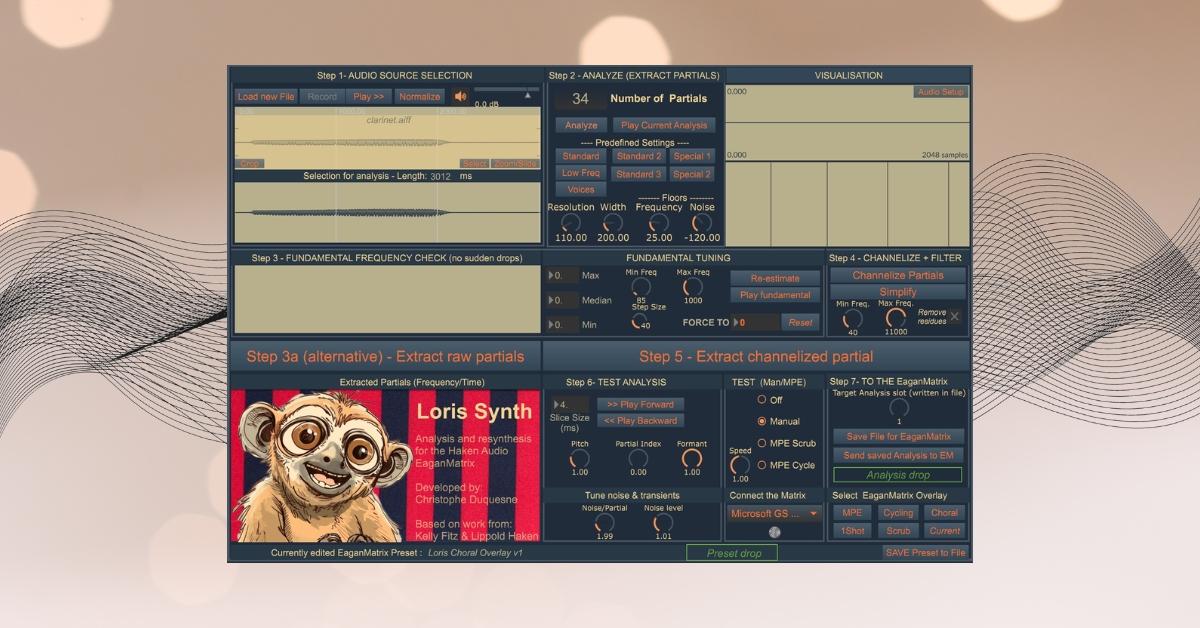
Task: Click the Target Analysis slot knob
Action: coord(899,408)
